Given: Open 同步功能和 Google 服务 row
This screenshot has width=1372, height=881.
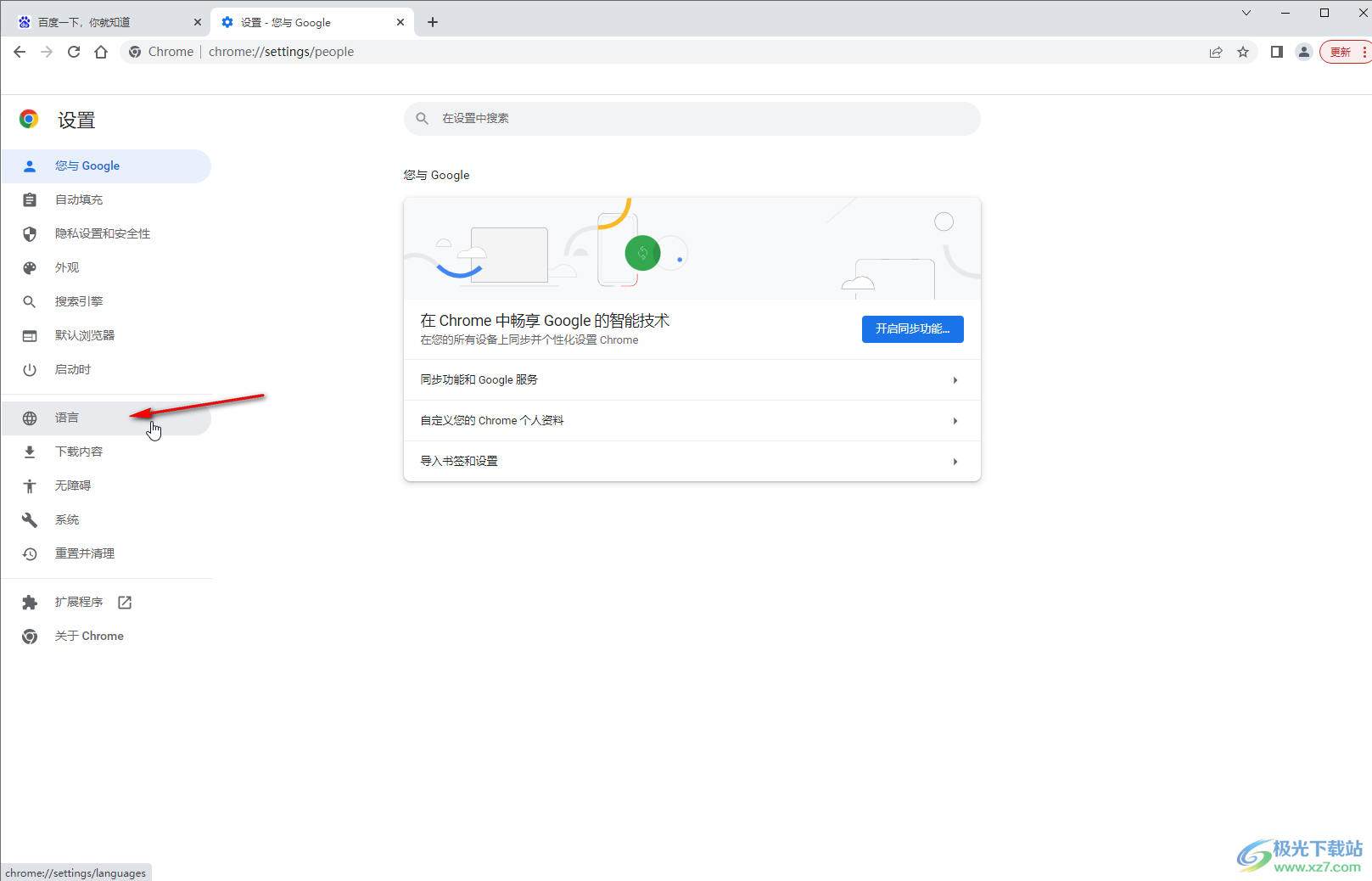Looking at the screenshot, I should (x=692, y=380).
